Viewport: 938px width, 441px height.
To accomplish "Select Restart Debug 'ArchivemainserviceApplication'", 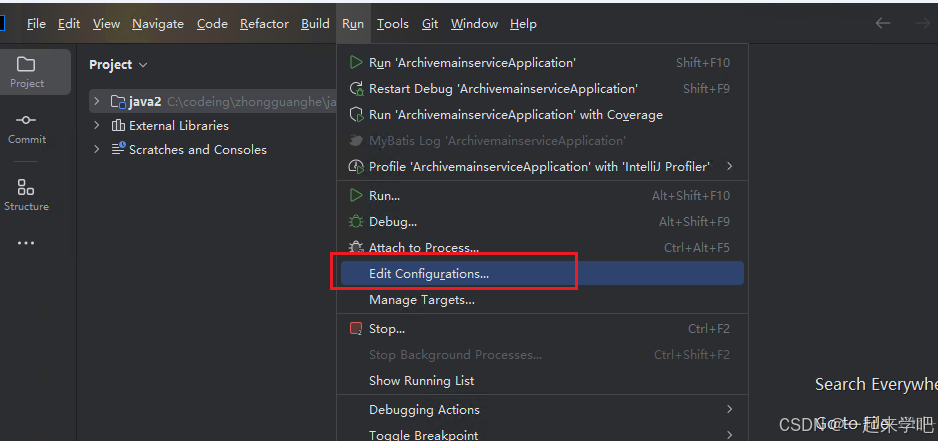I will 542,89.
